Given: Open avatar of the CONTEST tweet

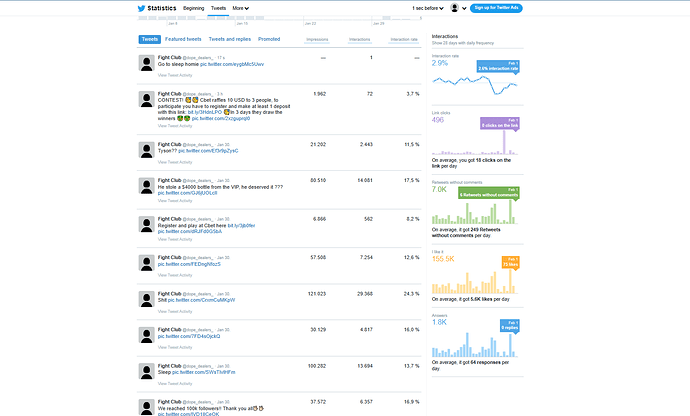Looking at the screenshot, I should (x=147, y=99).
